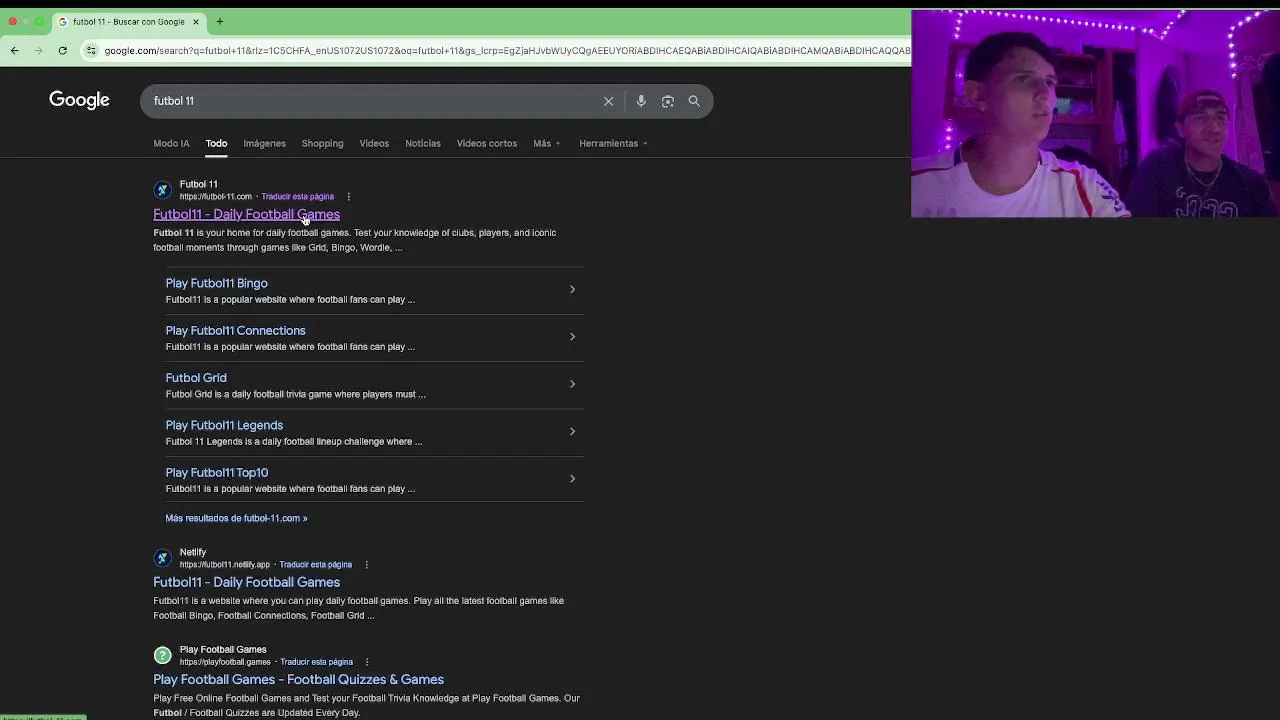The width and height of the screenshot is (1280, 720).
Task: Open the Play Futbol11 Connections sitelink
Action: pos(235,330)
